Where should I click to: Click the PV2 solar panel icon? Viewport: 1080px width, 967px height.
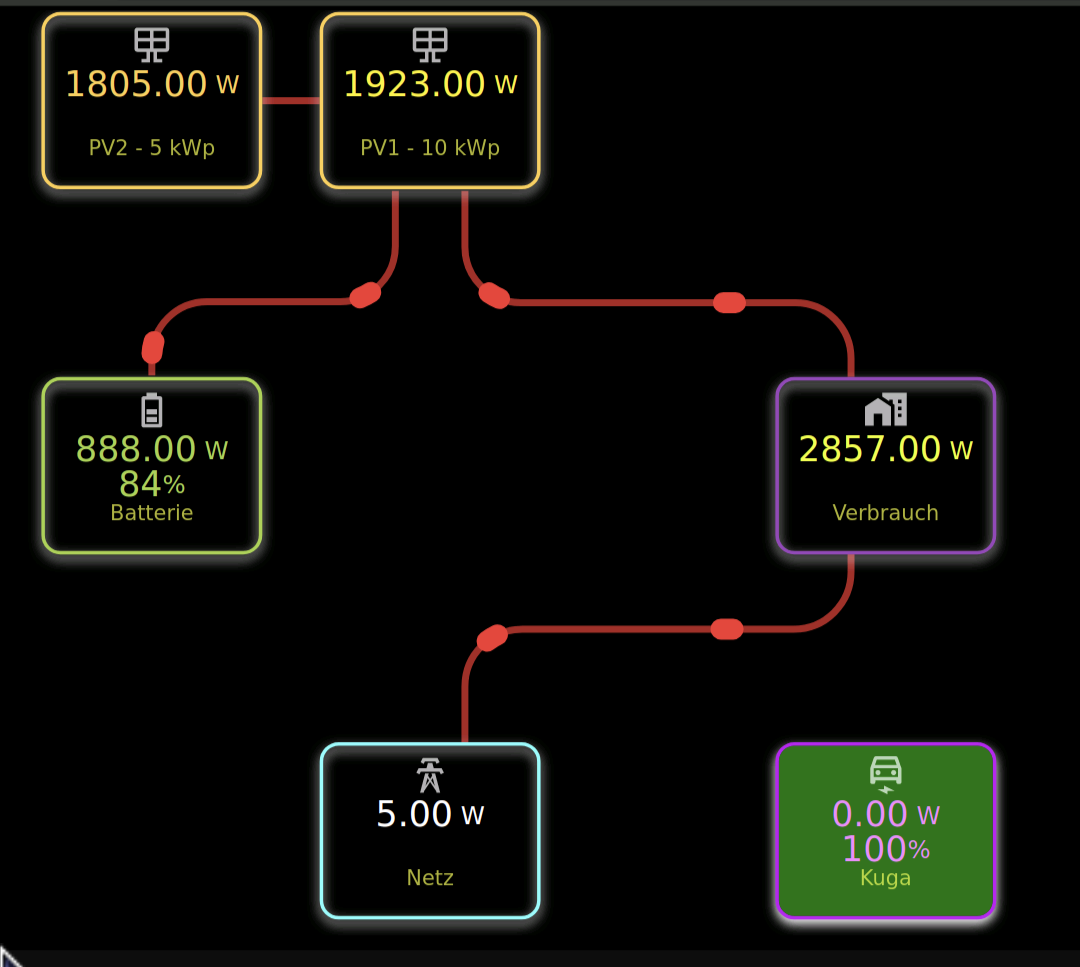click(x=152, y=43)
